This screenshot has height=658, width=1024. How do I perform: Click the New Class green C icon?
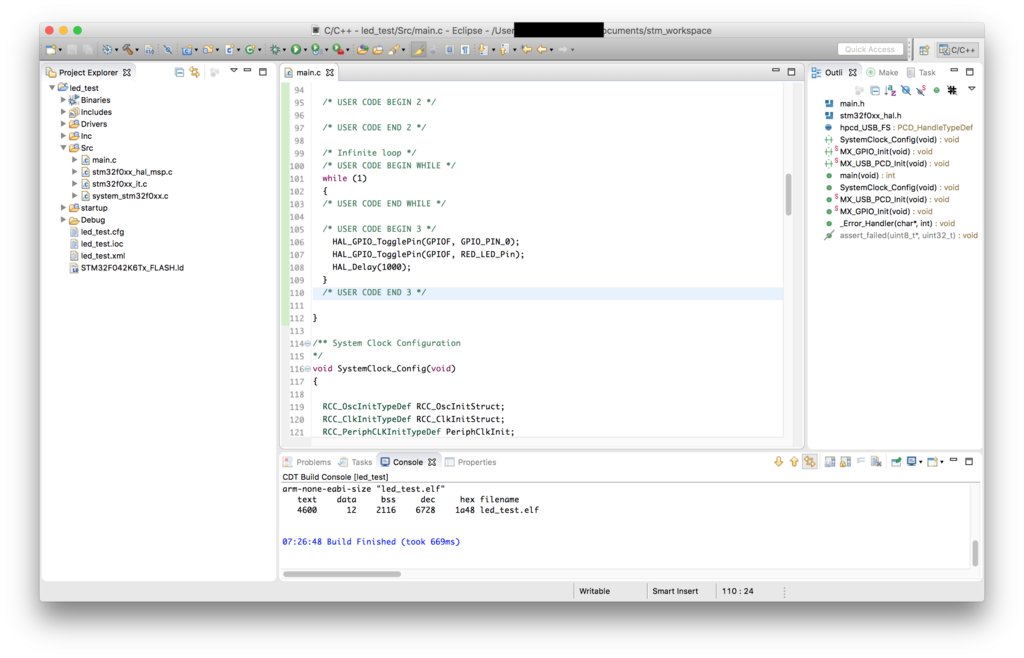pyautogui.click(x=249, y=50)
